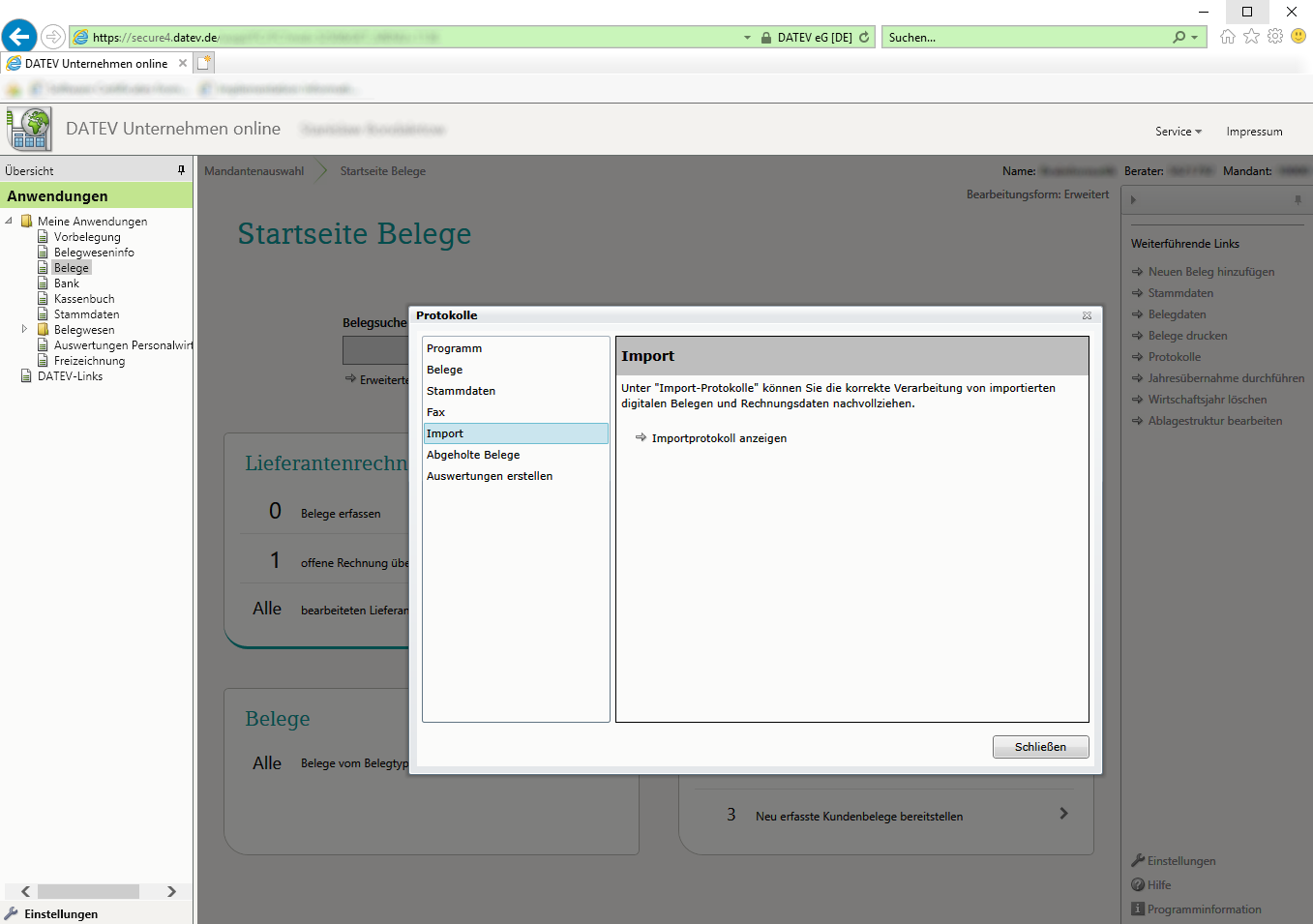
Task: Click into the browser Suchen search field
Action: tap(1026, 38)
